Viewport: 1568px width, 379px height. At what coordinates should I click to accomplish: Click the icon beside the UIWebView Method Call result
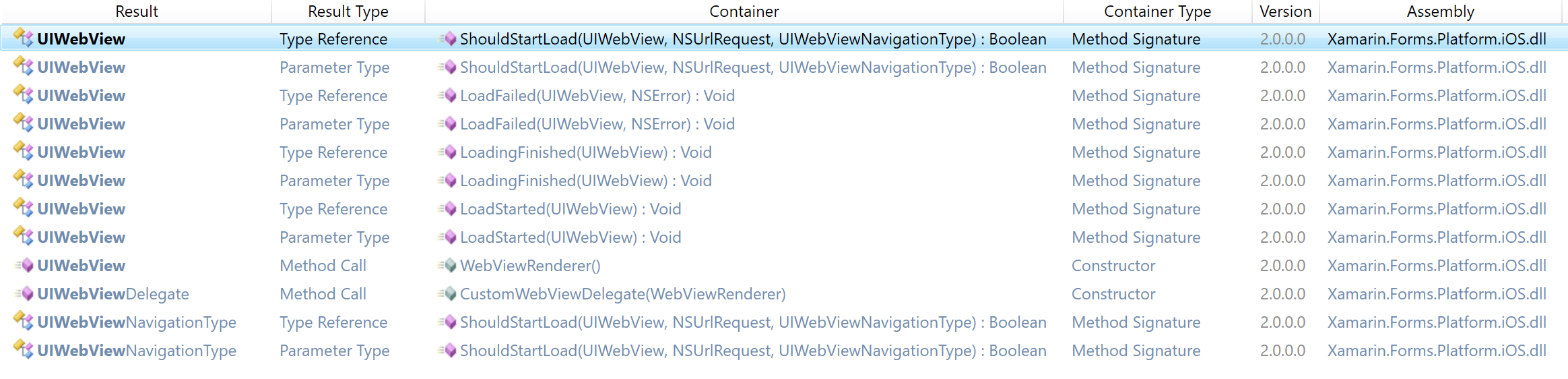[24, 266]
